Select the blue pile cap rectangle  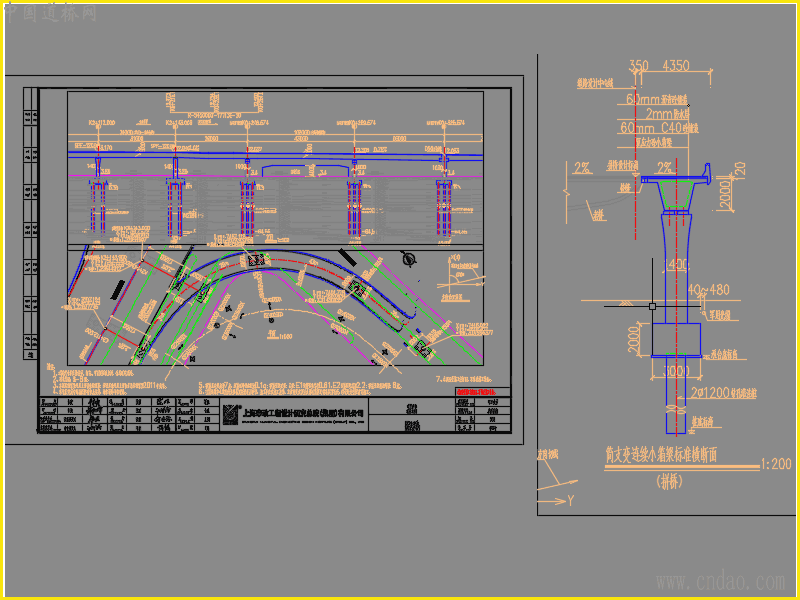(676, 340)
